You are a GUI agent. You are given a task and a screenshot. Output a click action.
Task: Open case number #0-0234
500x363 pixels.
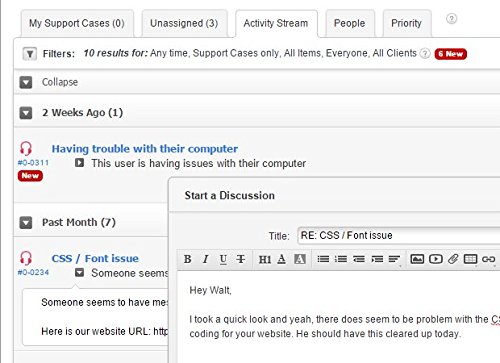pyautogui.click(x=33, y=272)
